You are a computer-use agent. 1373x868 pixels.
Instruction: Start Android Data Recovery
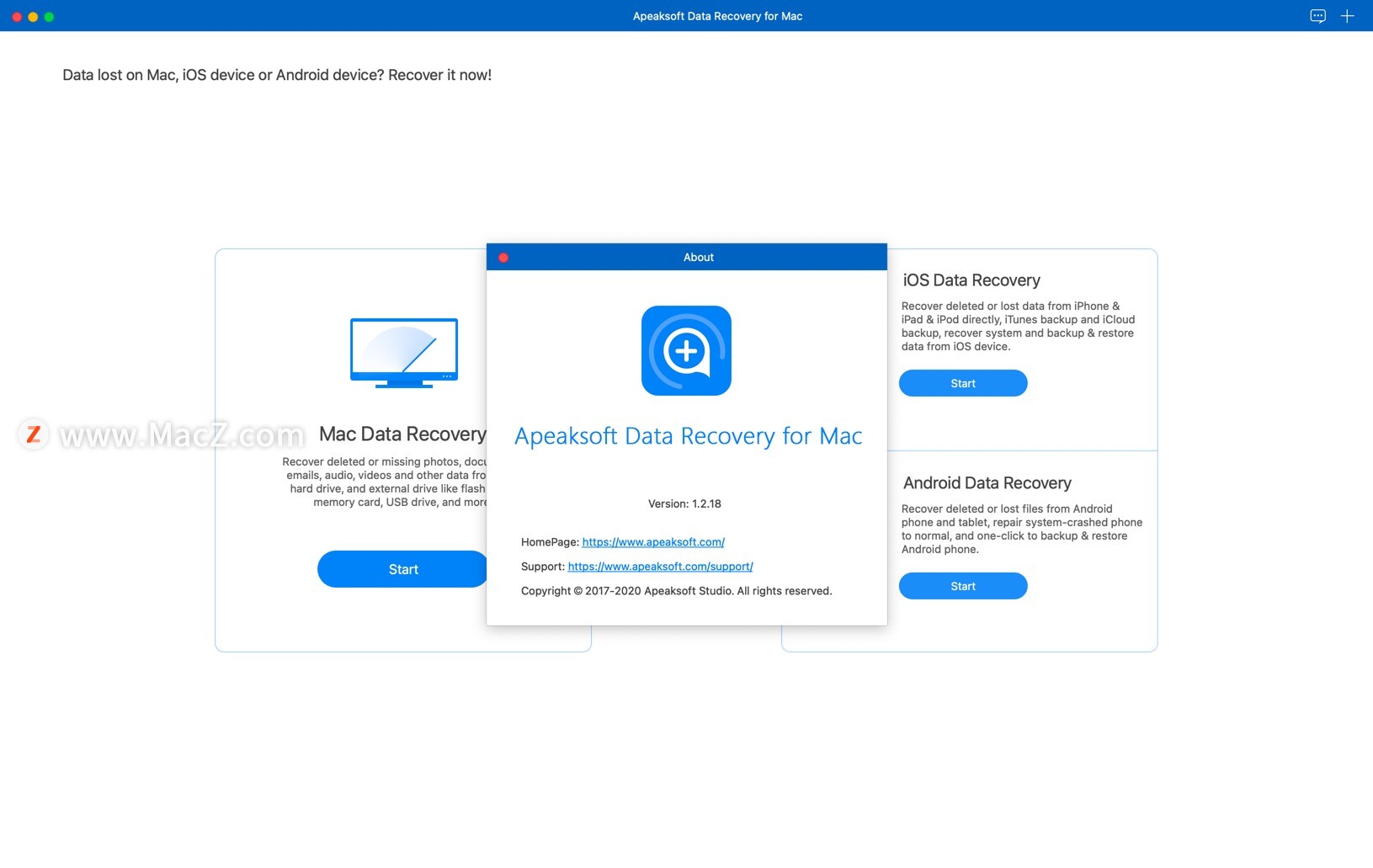[963, 586]
